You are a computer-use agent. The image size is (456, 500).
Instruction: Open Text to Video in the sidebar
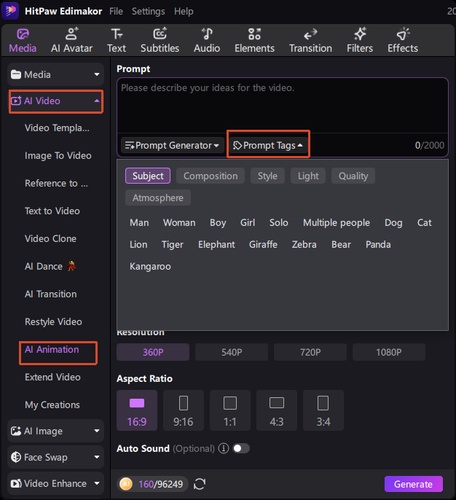tap(52, 211)
